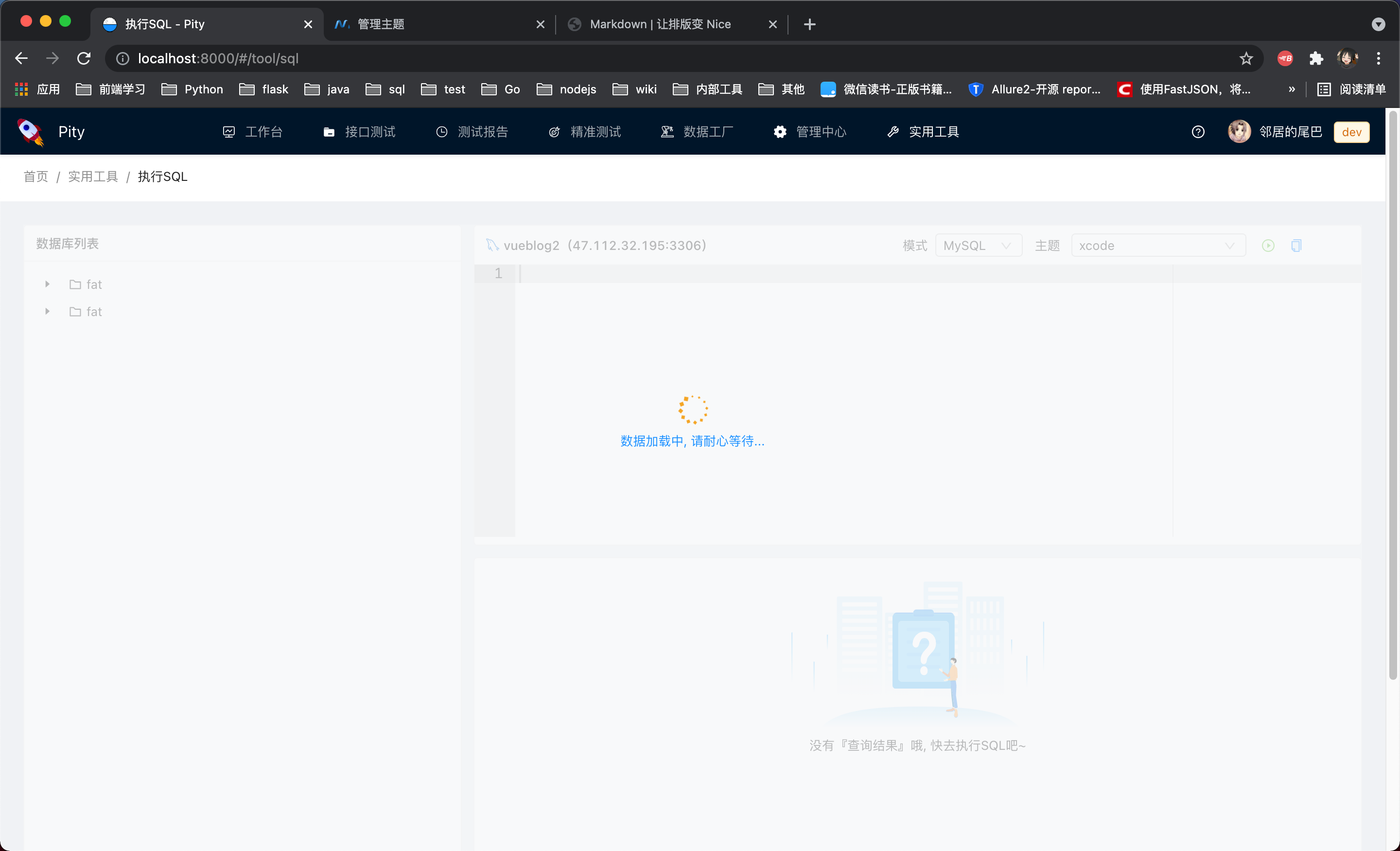Click the site info icon

click(x=122, y=58)
